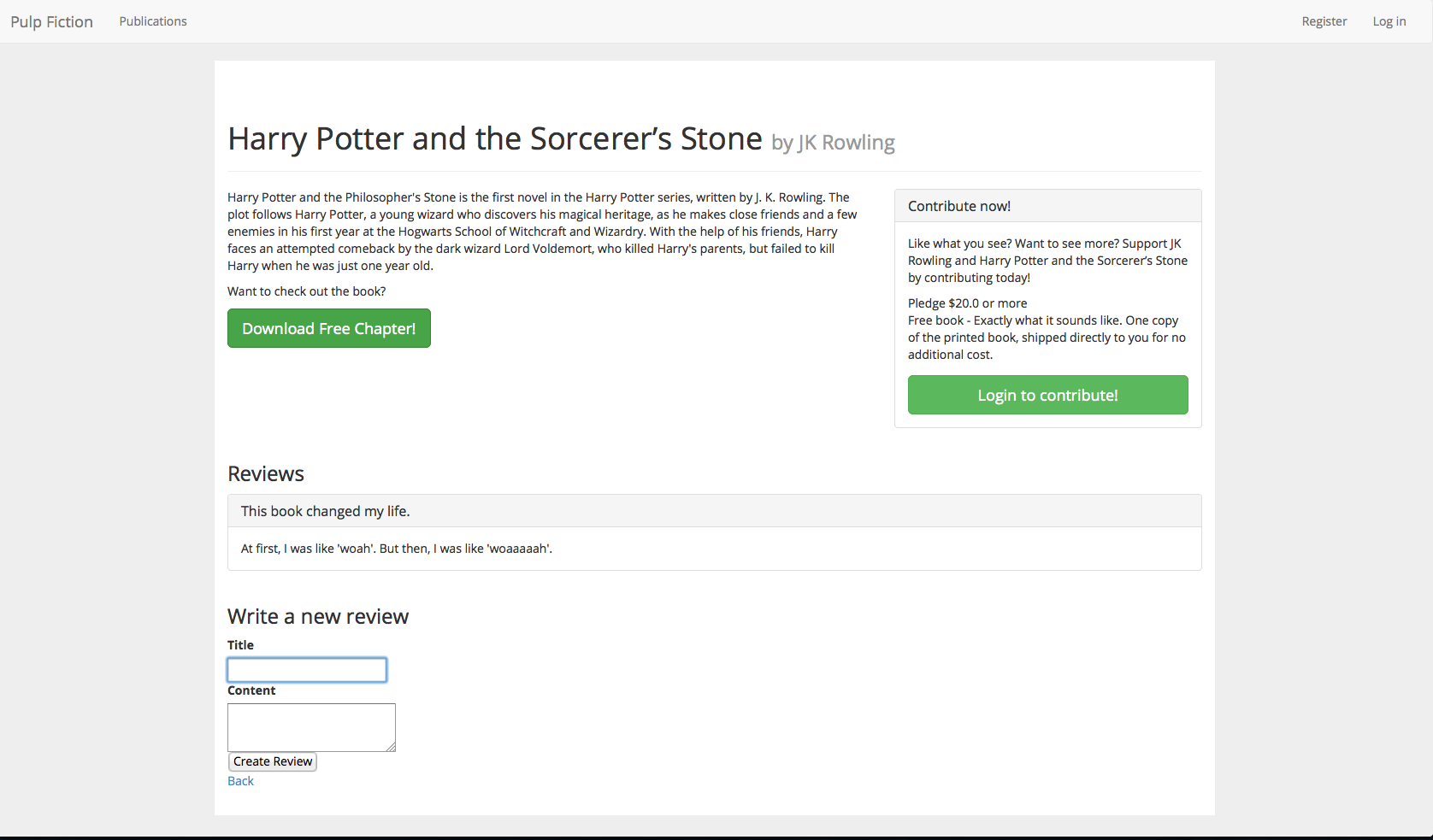Image resolution: width=1433 pixels, height=840 pixels.
Task: Focus the review Content text area
Action: point(311,727)
